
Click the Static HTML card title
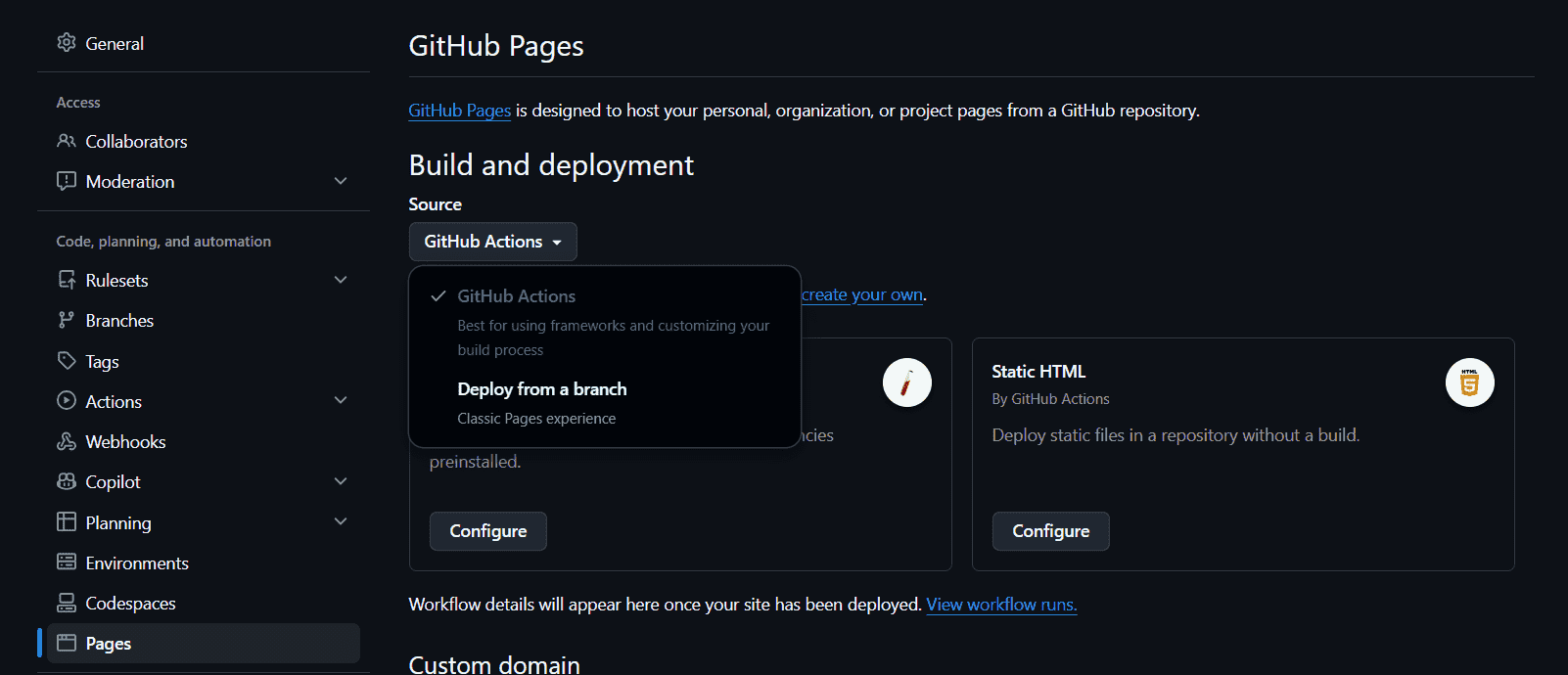click(1038, 372)
